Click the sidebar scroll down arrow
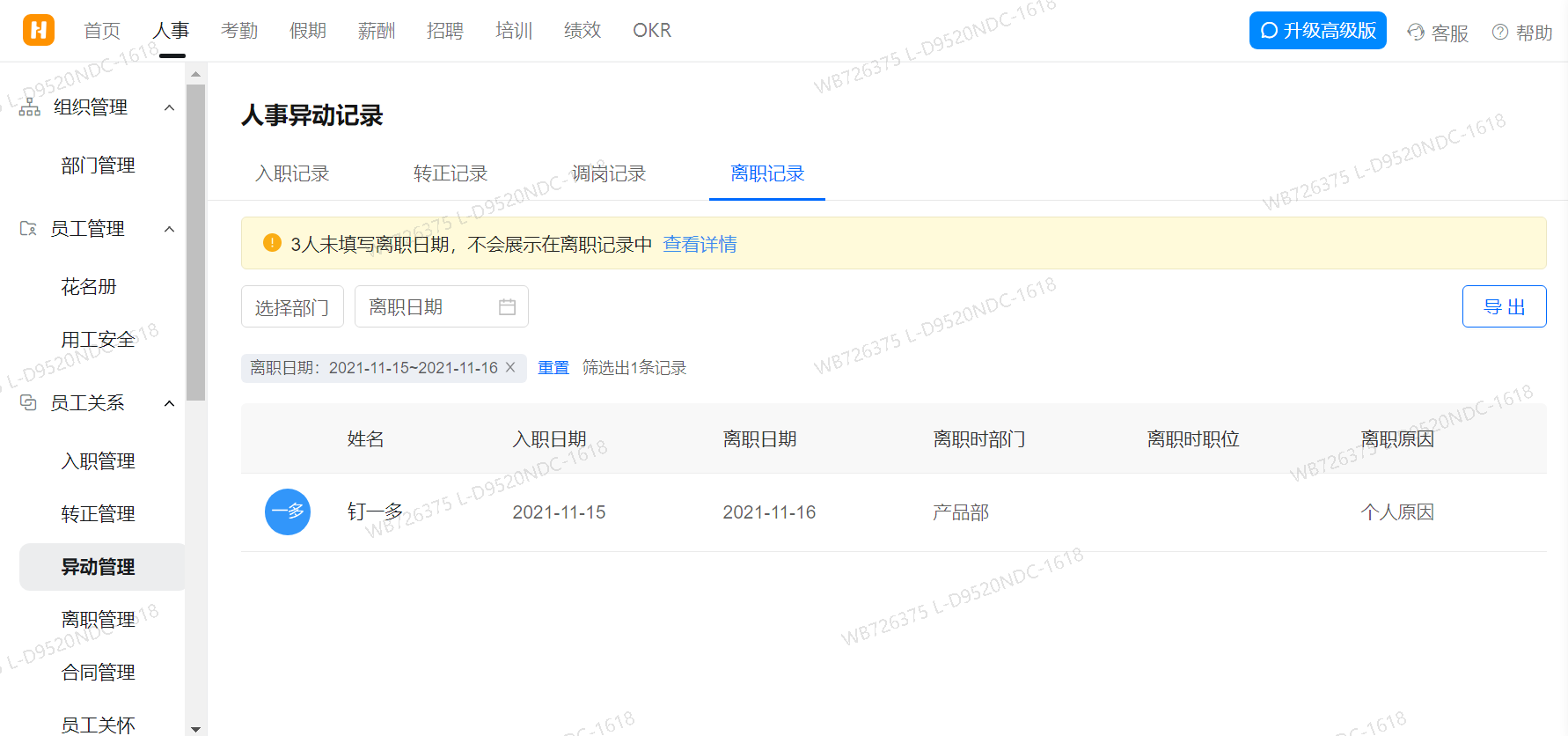The height and width of the screenshot is (736, 1568). click(x=195, y=729)
